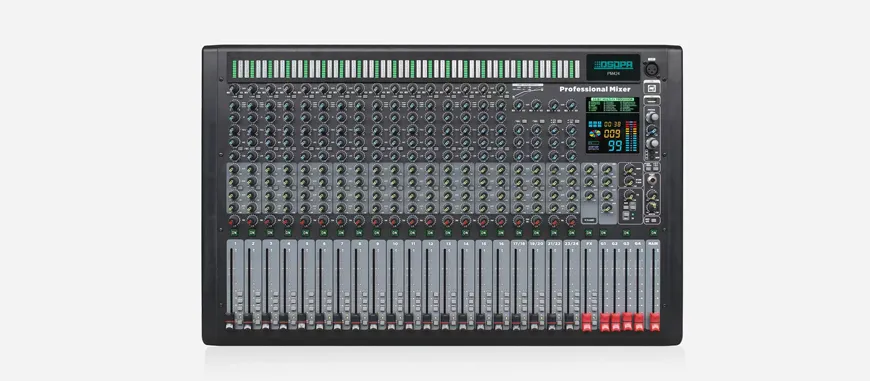870x381 pixels.
Task: Click the 'PM24' model text under the logo
Action: (x=613, y=74)
